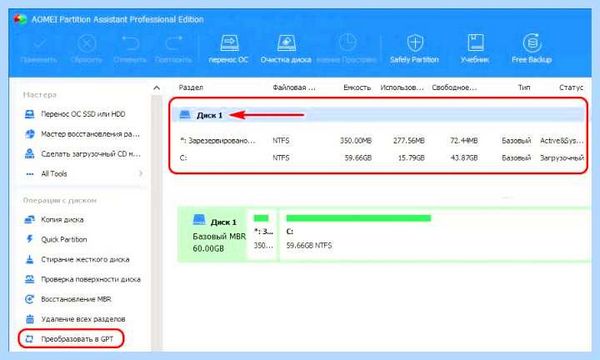
Task: Open the Учебник tutorial icon
Action: click(475, 49)
